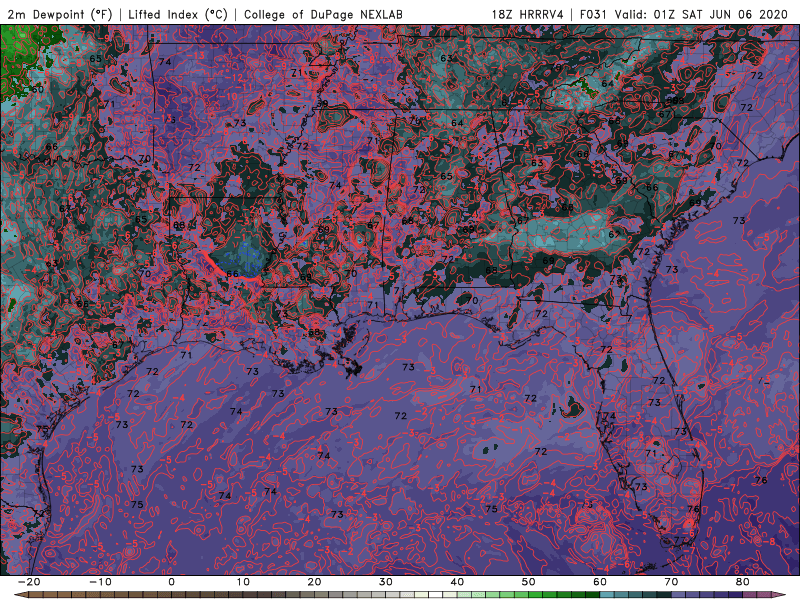This screenshot has width=800, height=600.
Task: Click the 40 tick label on the color scale
Action: (457, 582)
